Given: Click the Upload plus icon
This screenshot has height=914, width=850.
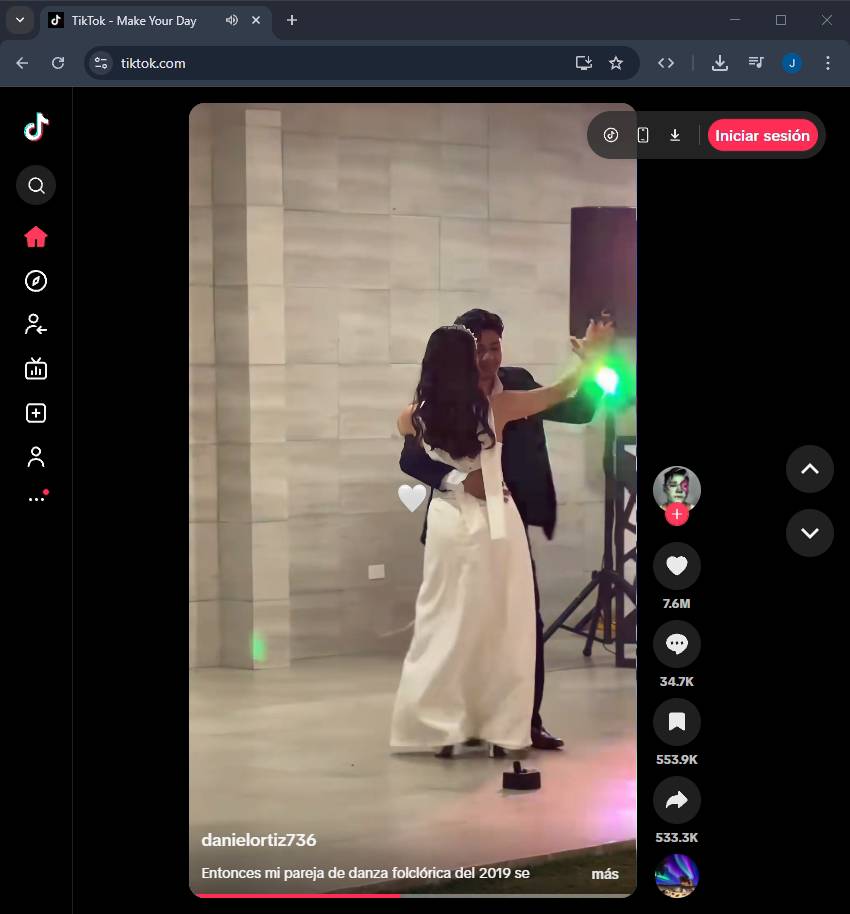Looking at the screenshot, I should pyautogui.click(x=36, y=413).
